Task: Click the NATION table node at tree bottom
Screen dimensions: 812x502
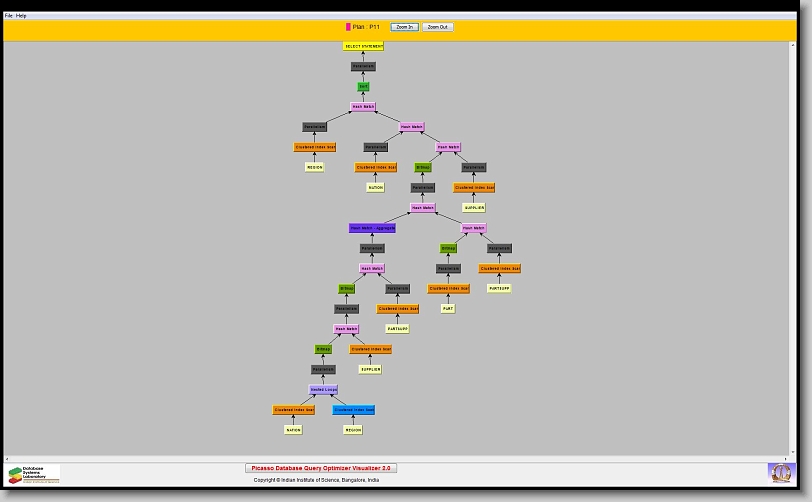Action: [x=293, y=430]
